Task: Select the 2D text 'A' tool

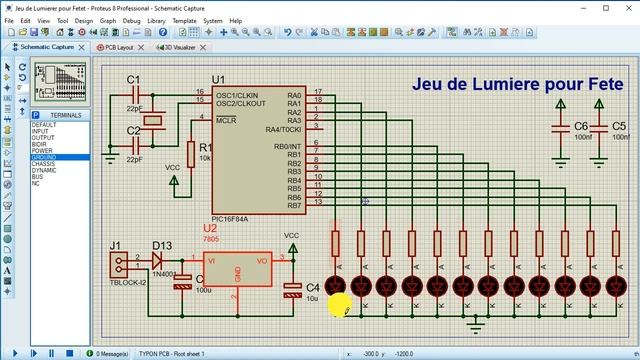Action: coord(7,271)
